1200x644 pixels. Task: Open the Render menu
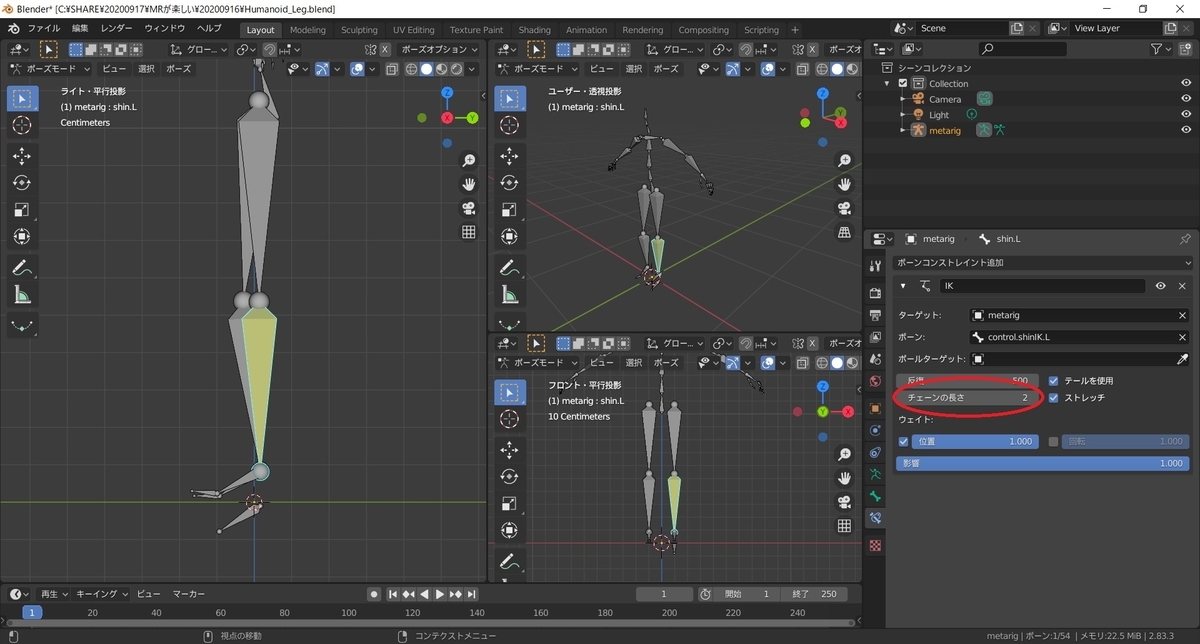tap(116, 29)
